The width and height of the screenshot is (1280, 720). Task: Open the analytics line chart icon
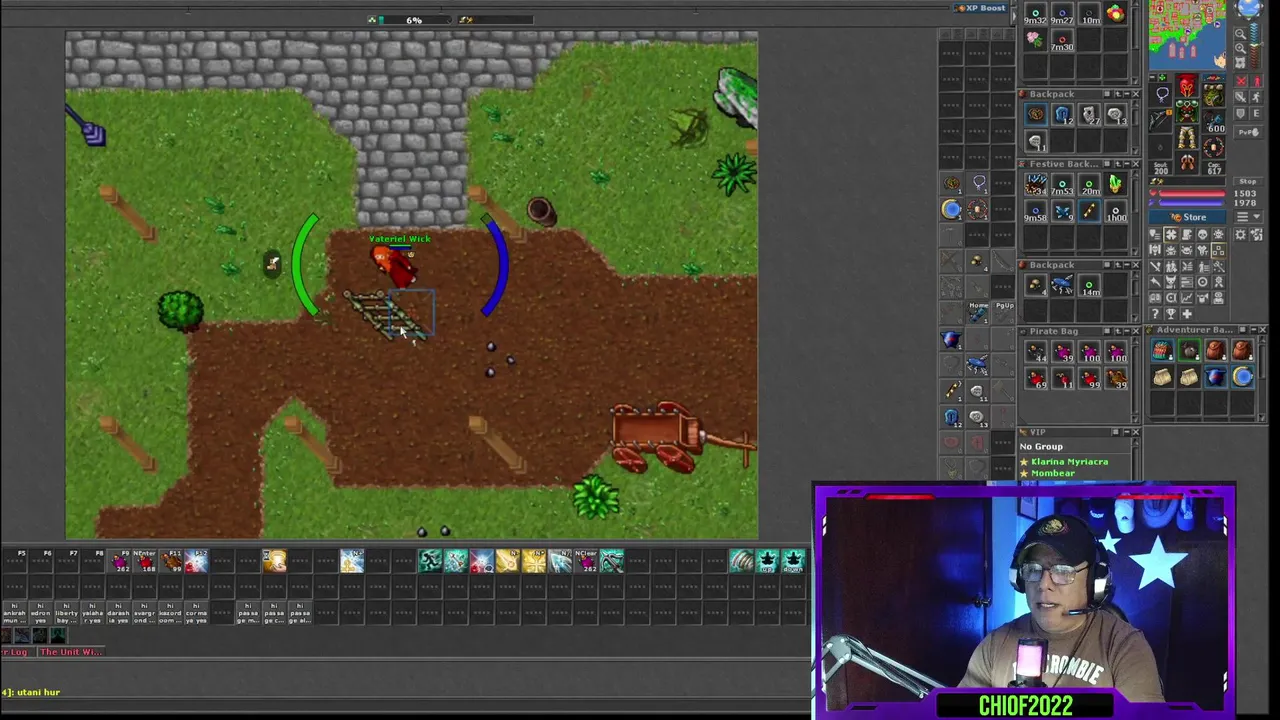[1187, 298]
